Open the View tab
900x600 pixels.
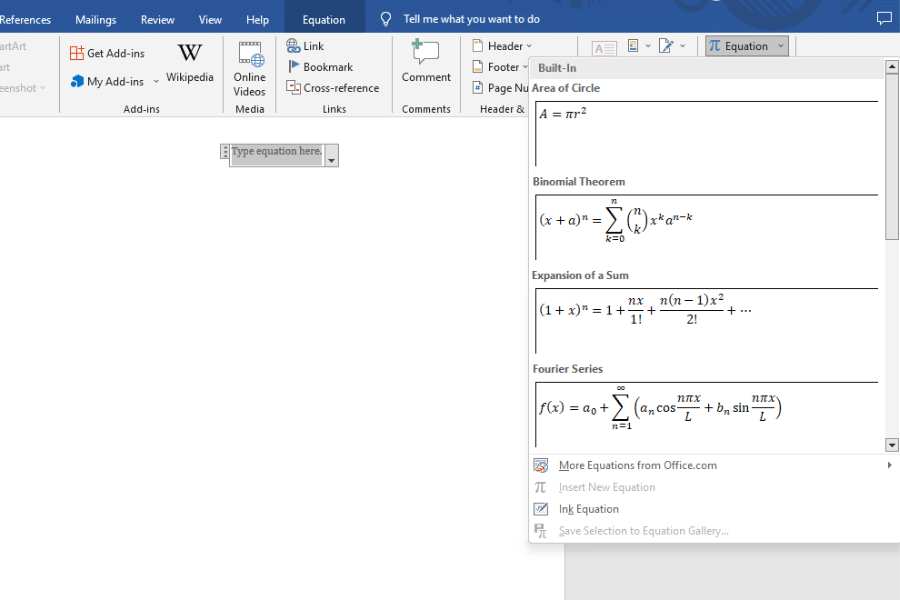point(209,19)
